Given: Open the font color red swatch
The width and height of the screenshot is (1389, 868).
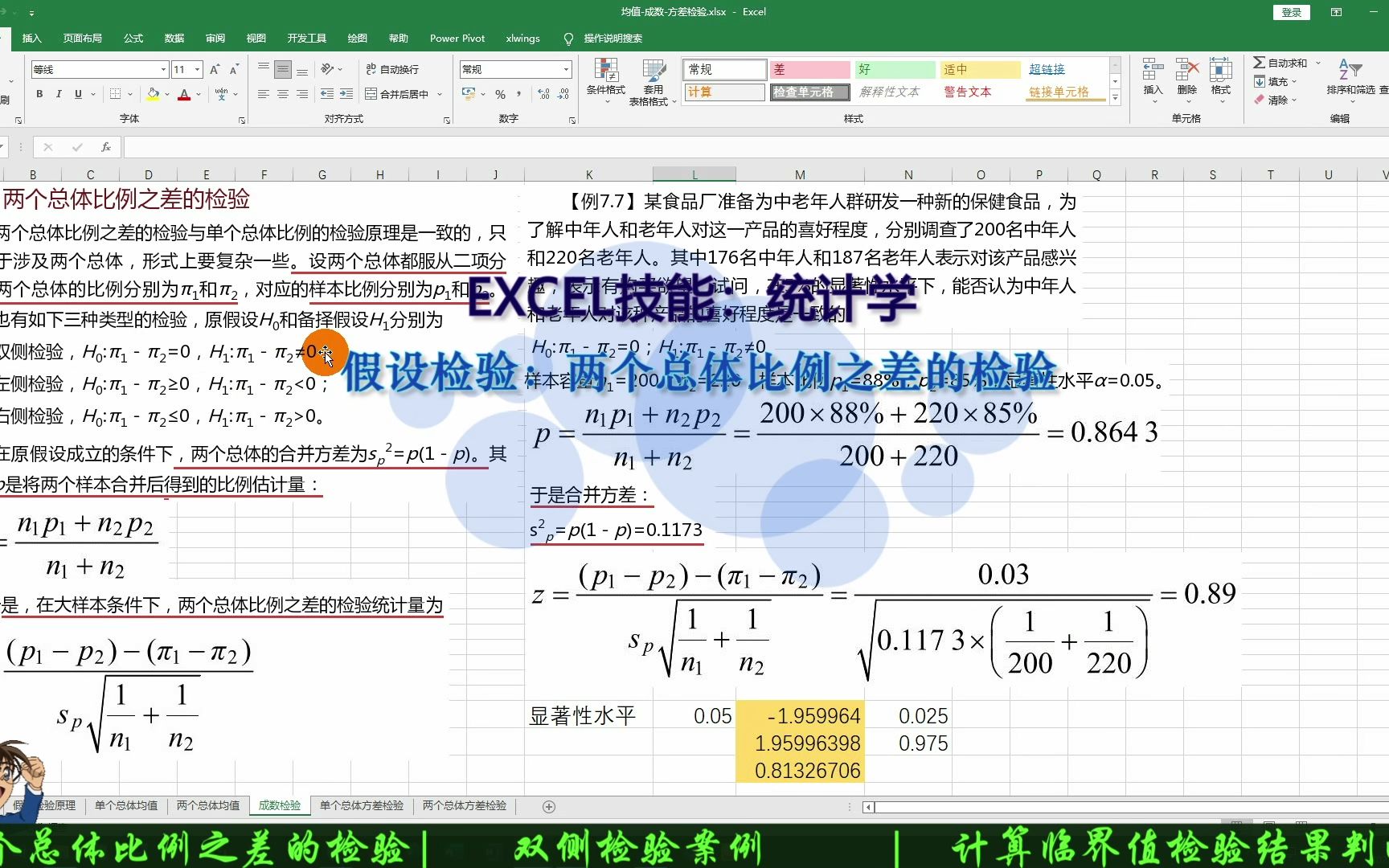Looking at the screenshot, I should pyautogui.click(x=183, y=95).
